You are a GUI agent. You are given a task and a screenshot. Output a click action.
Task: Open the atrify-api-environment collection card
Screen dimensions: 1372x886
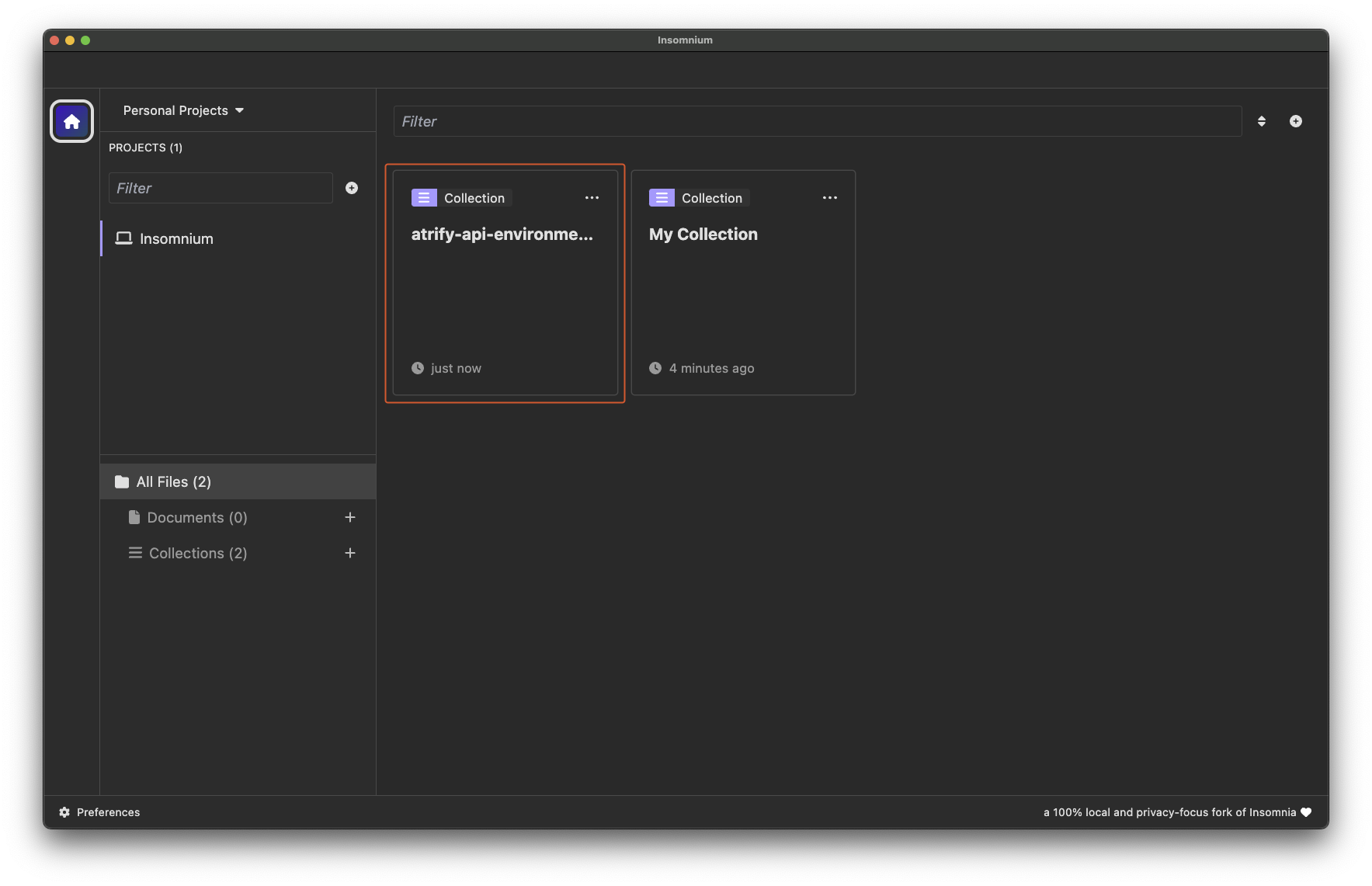505,295
